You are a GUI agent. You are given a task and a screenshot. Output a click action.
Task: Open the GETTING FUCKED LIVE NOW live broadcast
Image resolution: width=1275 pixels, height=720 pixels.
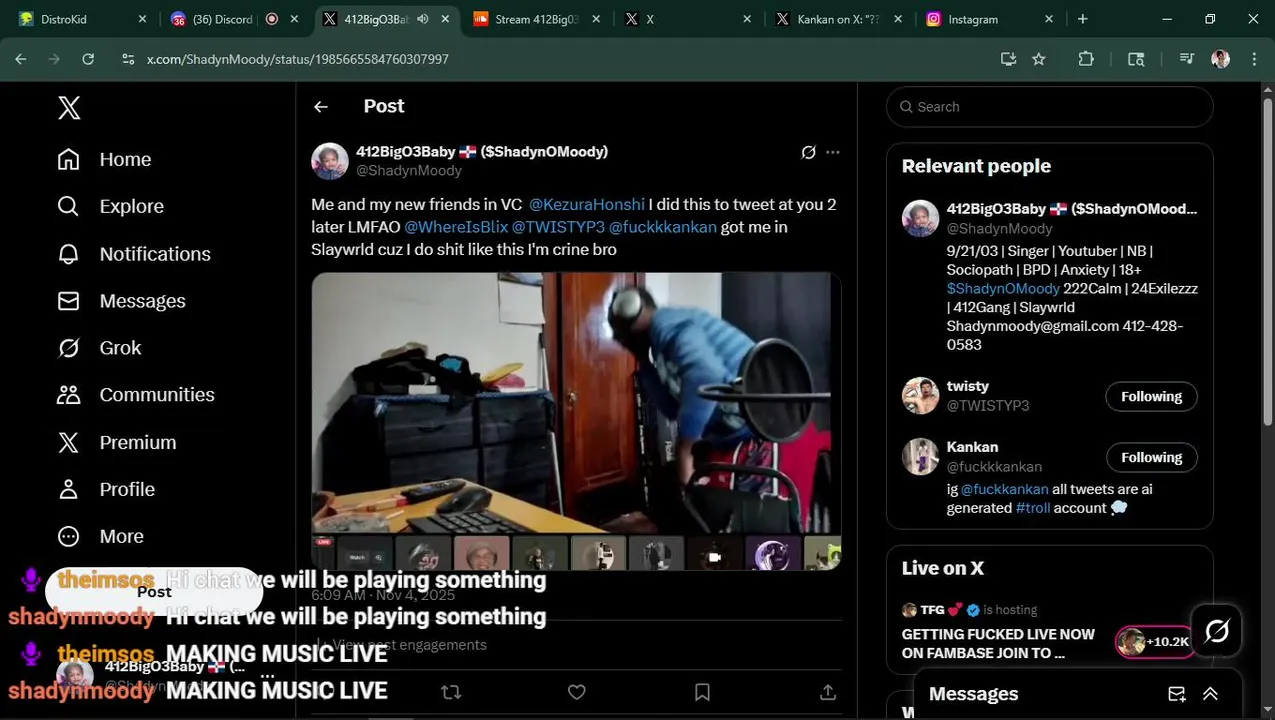coord(998,643)
